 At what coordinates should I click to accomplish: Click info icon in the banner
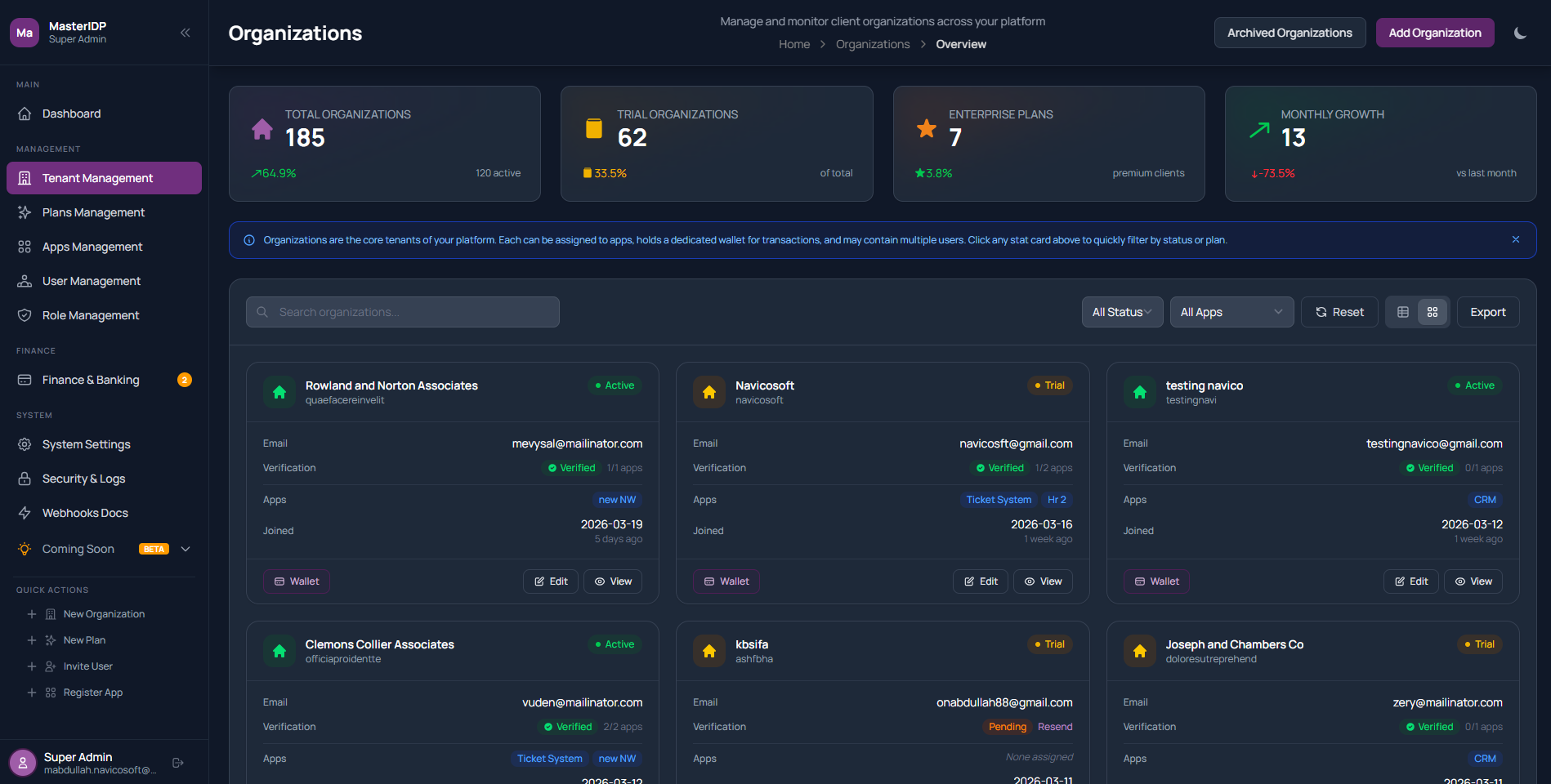[x=249, y=240]
